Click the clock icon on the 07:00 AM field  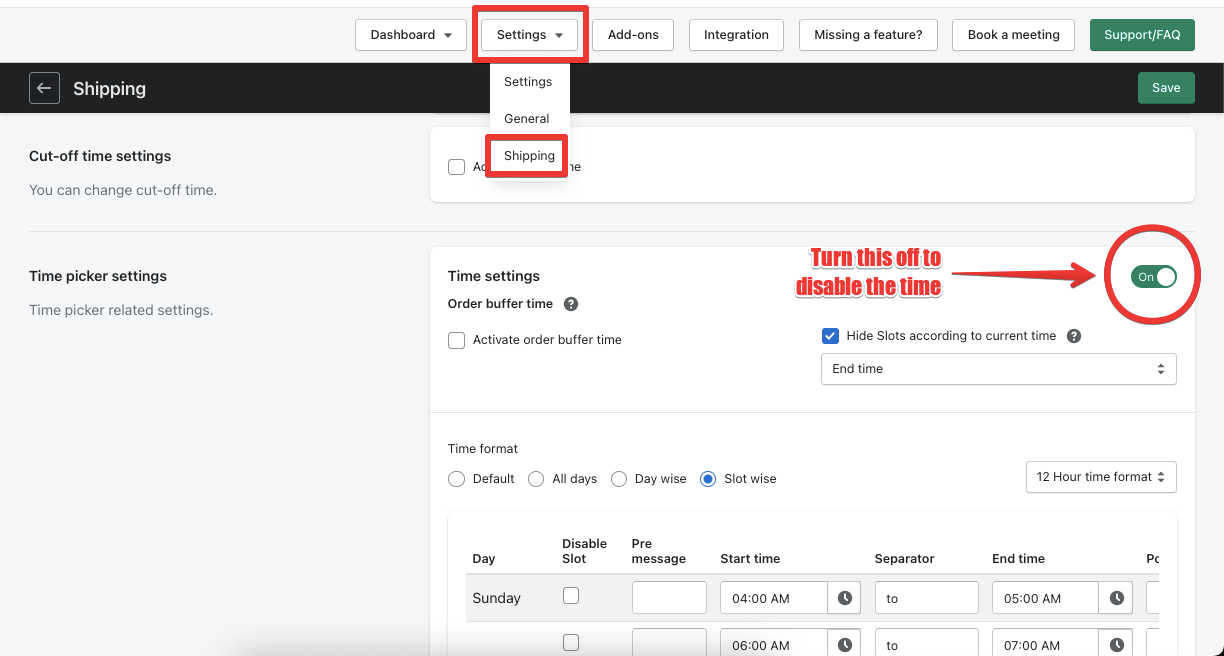tap(1116, 643)
